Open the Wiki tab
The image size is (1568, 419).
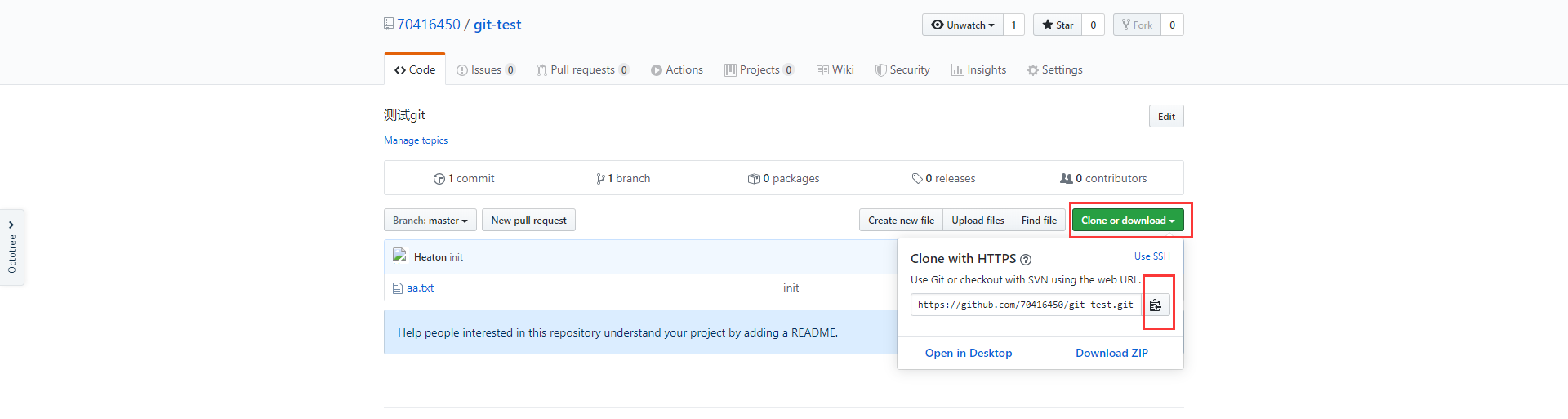click(x=835, y=70)
